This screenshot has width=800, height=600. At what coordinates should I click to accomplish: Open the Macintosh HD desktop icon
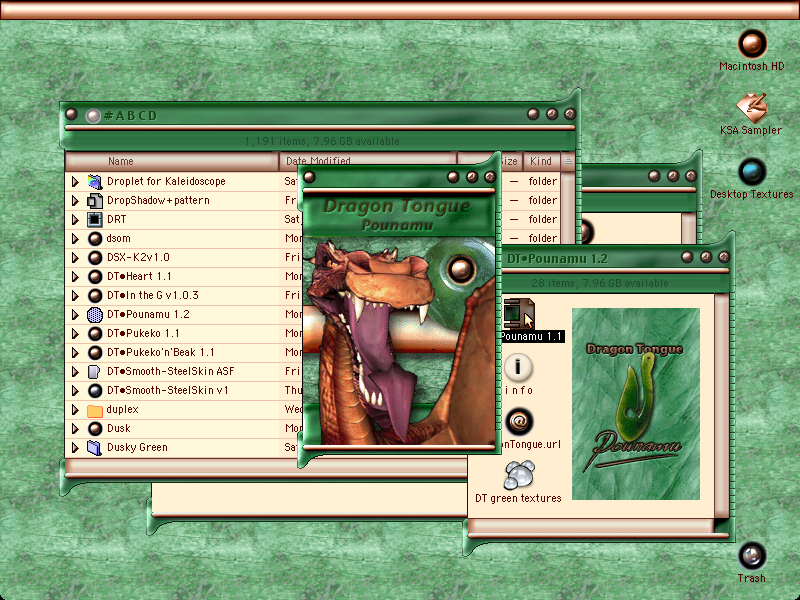[752, 44]
